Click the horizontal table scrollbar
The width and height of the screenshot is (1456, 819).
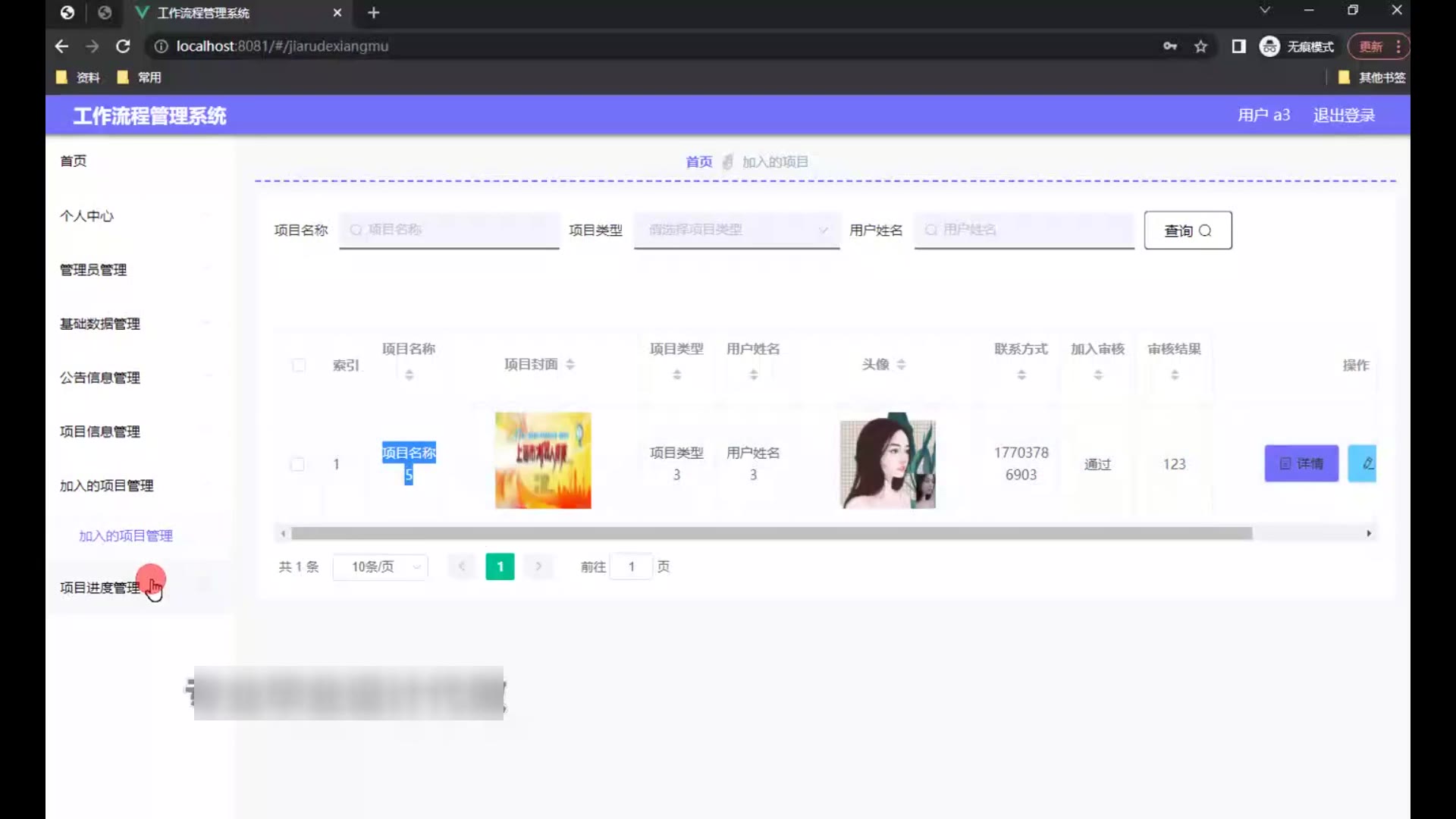click(x=771, y=534)
